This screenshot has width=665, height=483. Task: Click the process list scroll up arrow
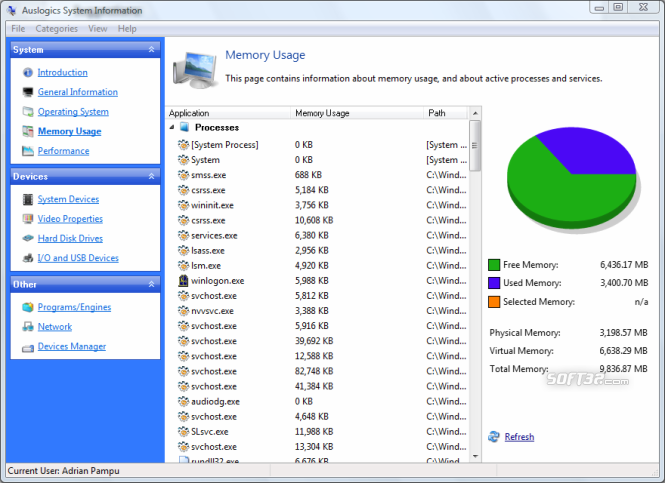pos(475,113)
